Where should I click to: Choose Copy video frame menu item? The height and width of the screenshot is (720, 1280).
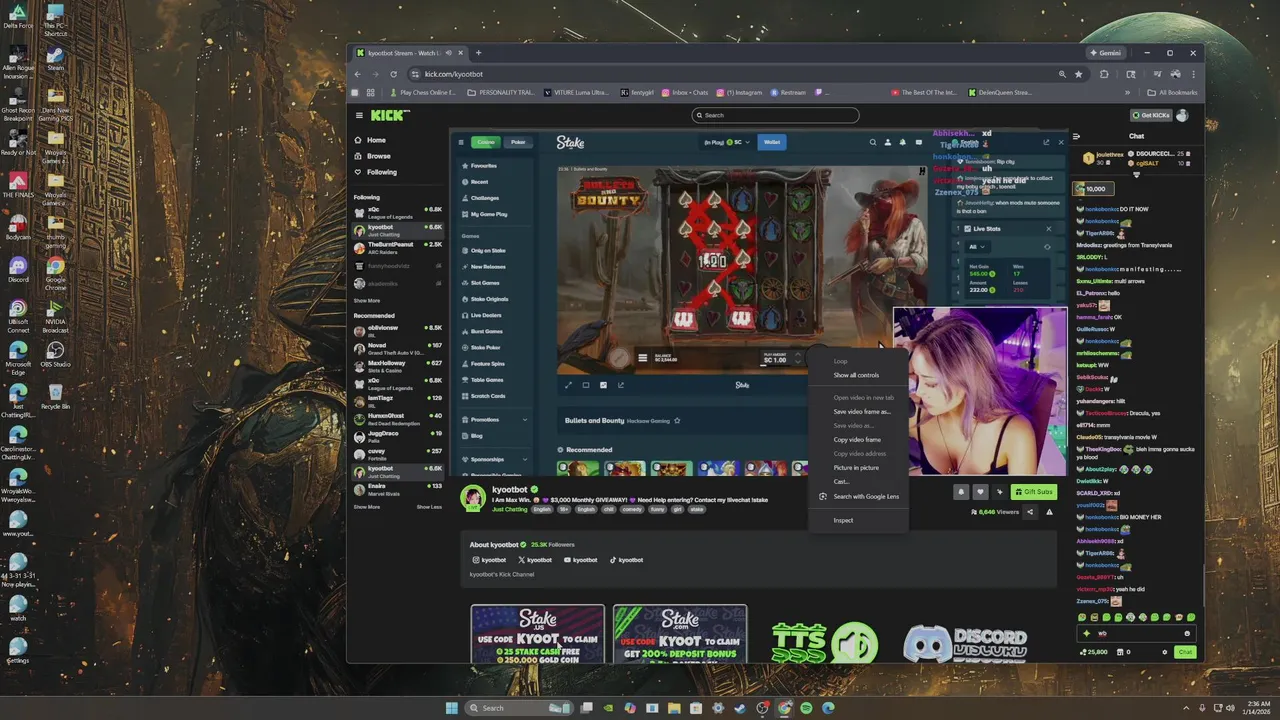point(857,439)
